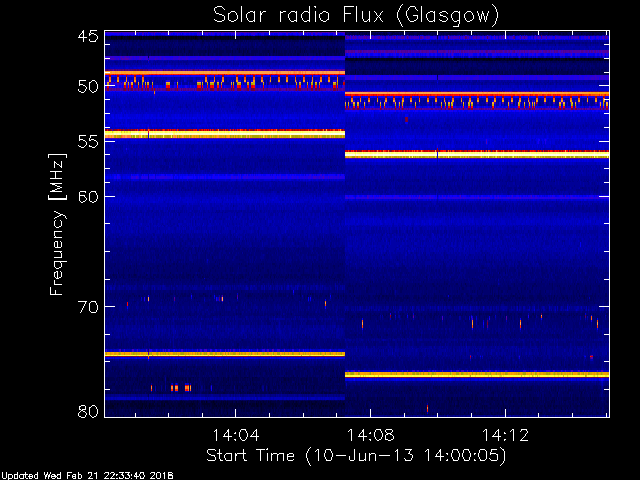The height and width of the screenshot is (480, 640).
Task: Click the 'Start Time (10-Jun-13 14:00:05)' axis label
Action: point(356,456)
